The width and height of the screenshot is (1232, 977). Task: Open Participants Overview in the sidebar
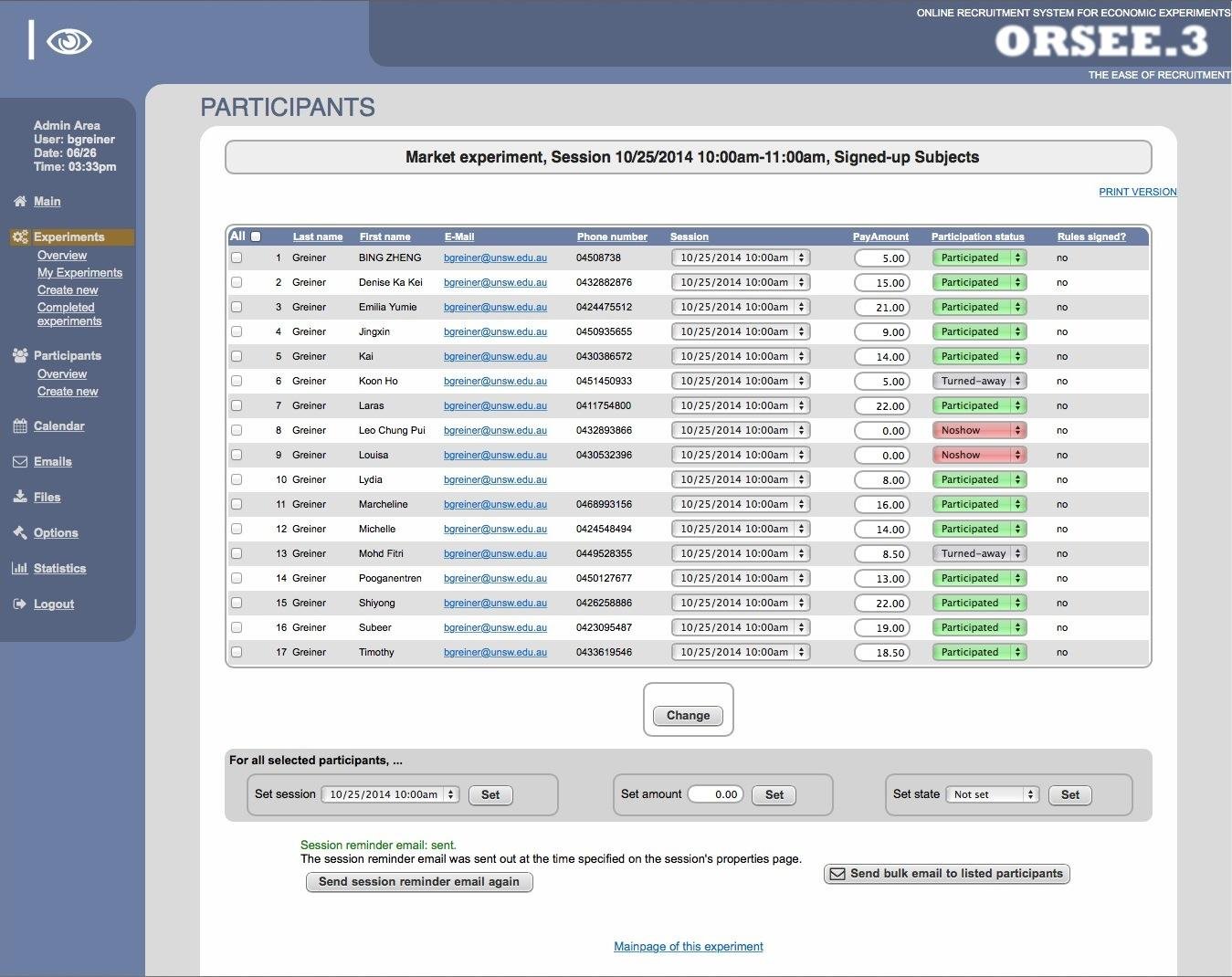point(62,373)
